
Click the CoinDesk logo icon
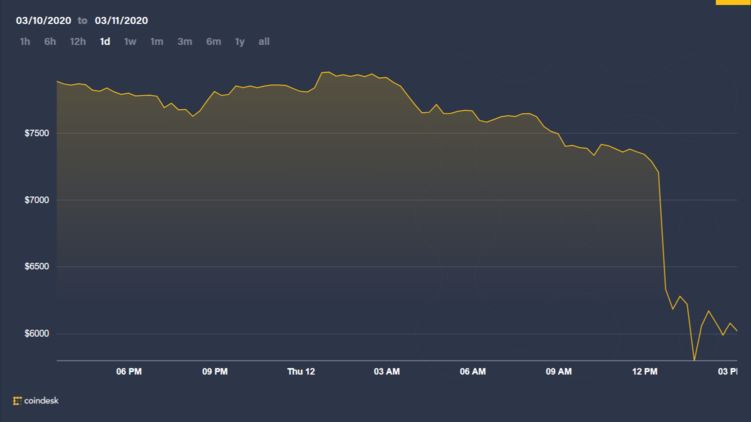point(17,401)
